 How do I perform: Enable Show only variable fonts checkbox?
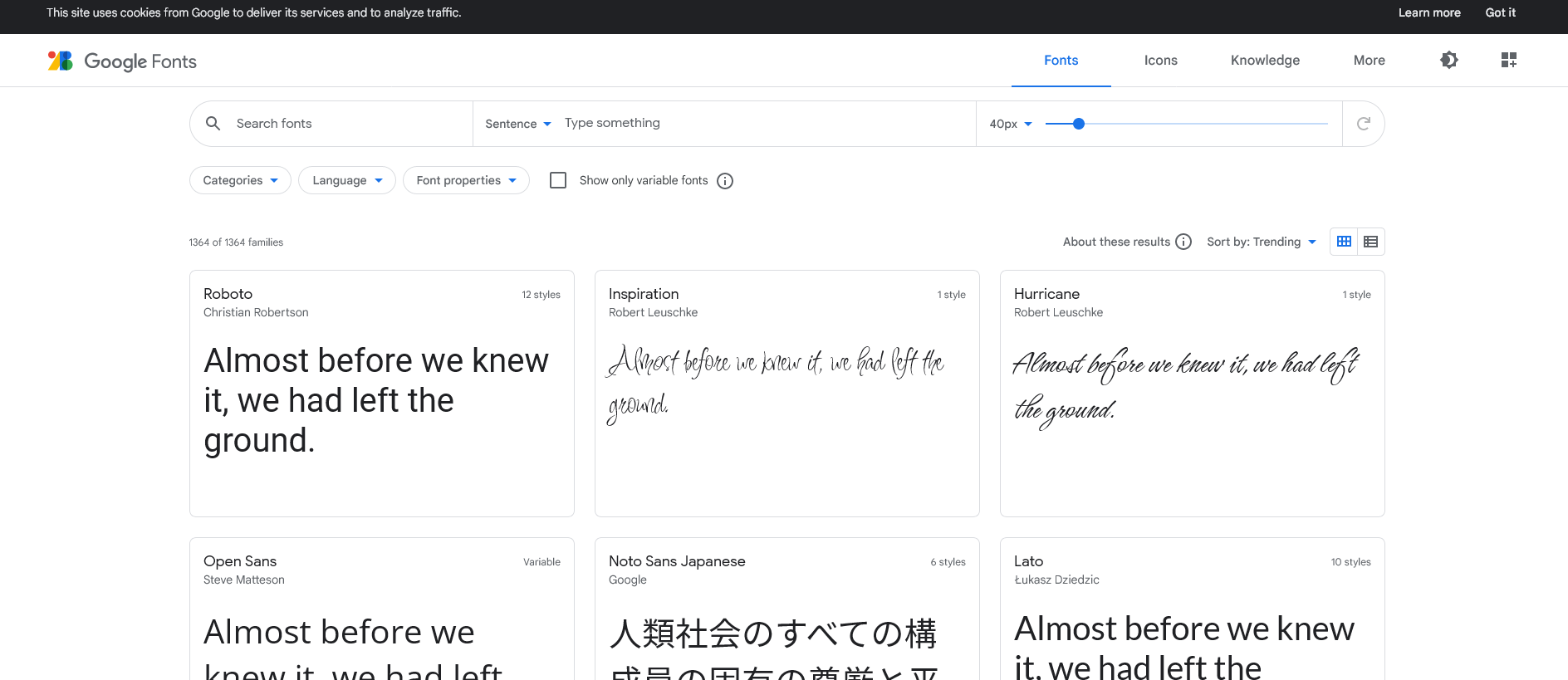(x=558, y=180)
